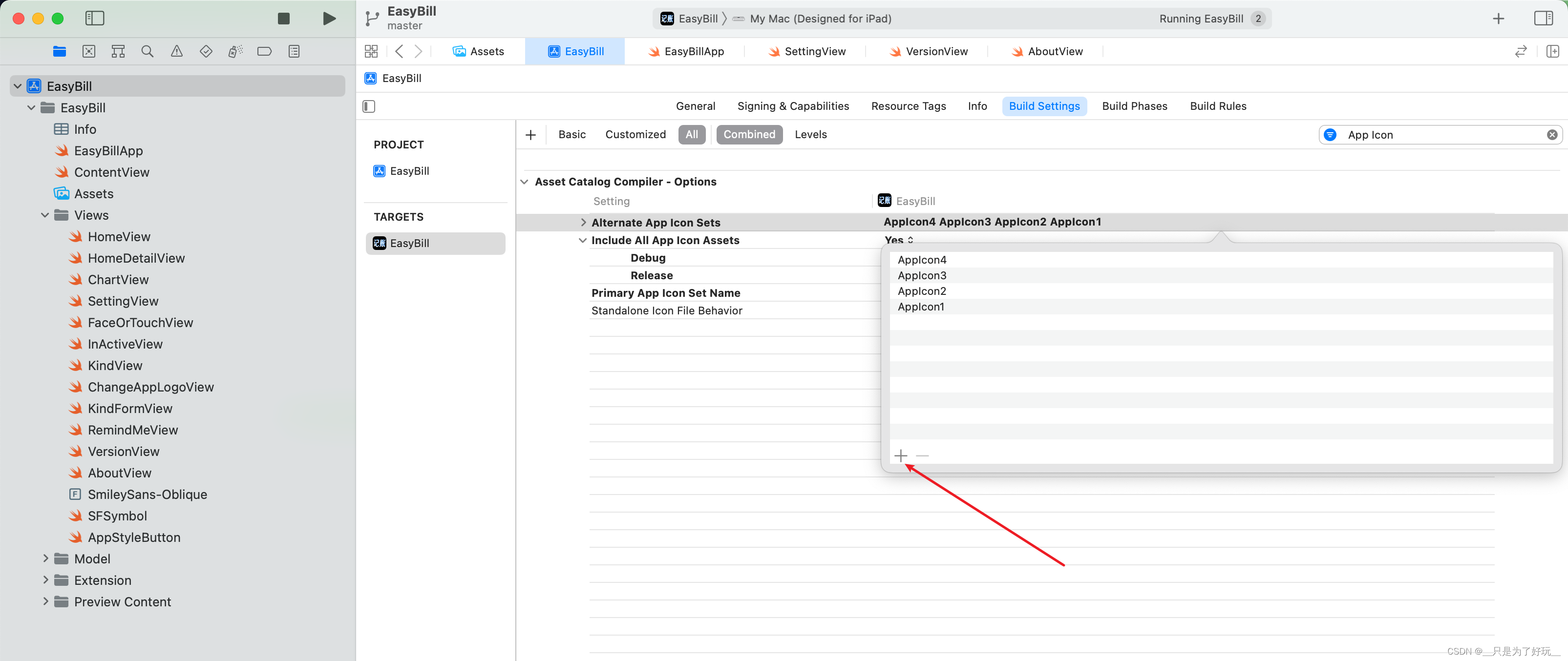Open the Issue navigator warning icon
1568x661 pixels.
(176, 51)
